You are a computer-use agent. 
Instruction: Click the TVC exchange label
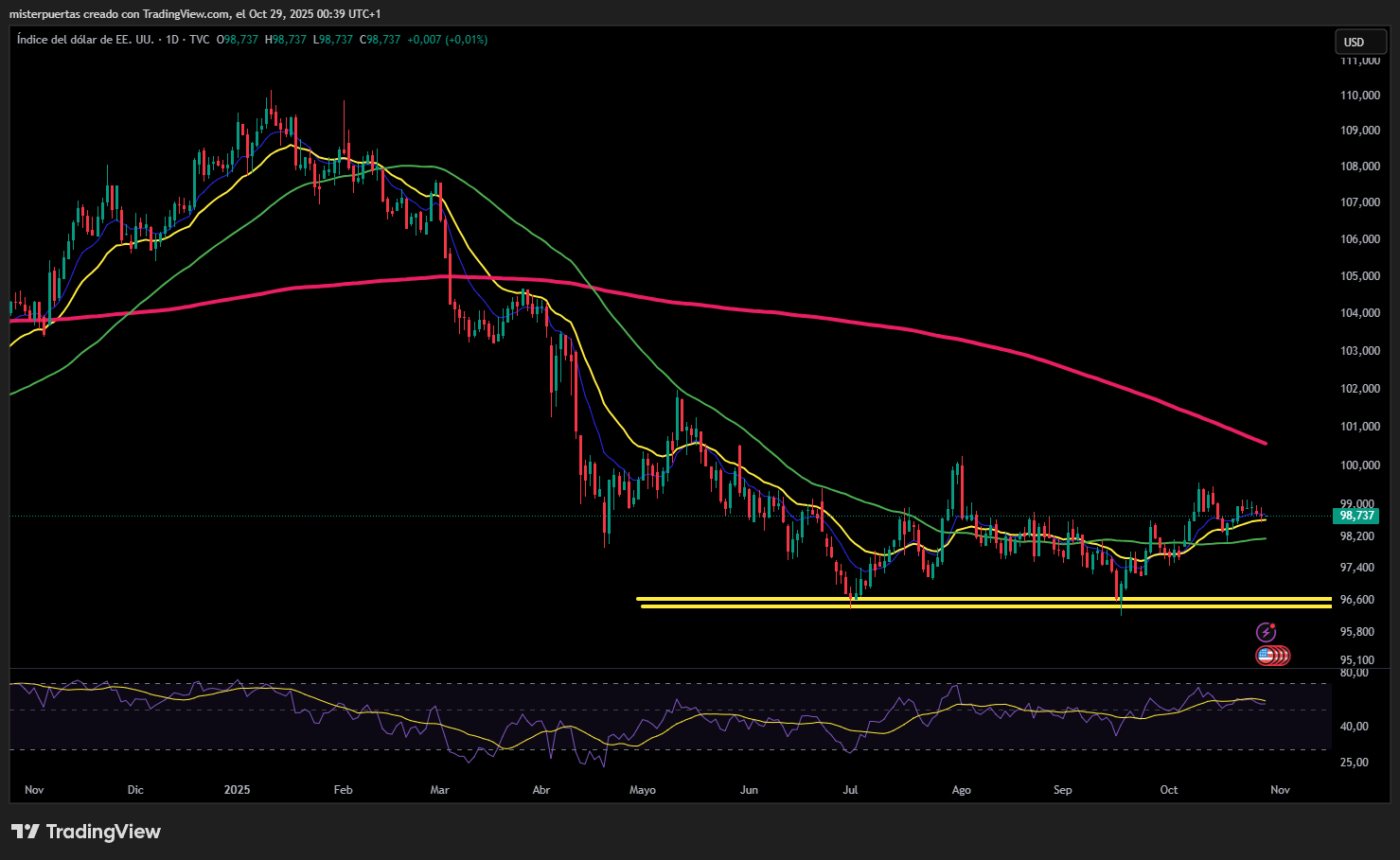tap(200, 40)
